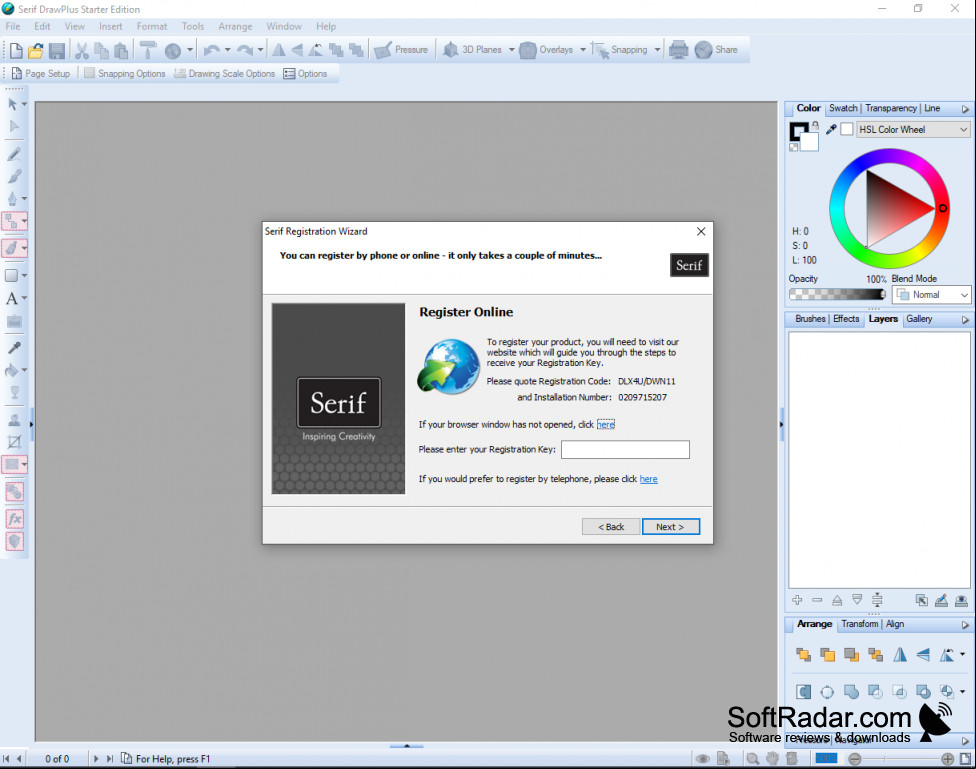976x769 pixels.
Task: Select the Pencil tool
Action: [14, 154]
